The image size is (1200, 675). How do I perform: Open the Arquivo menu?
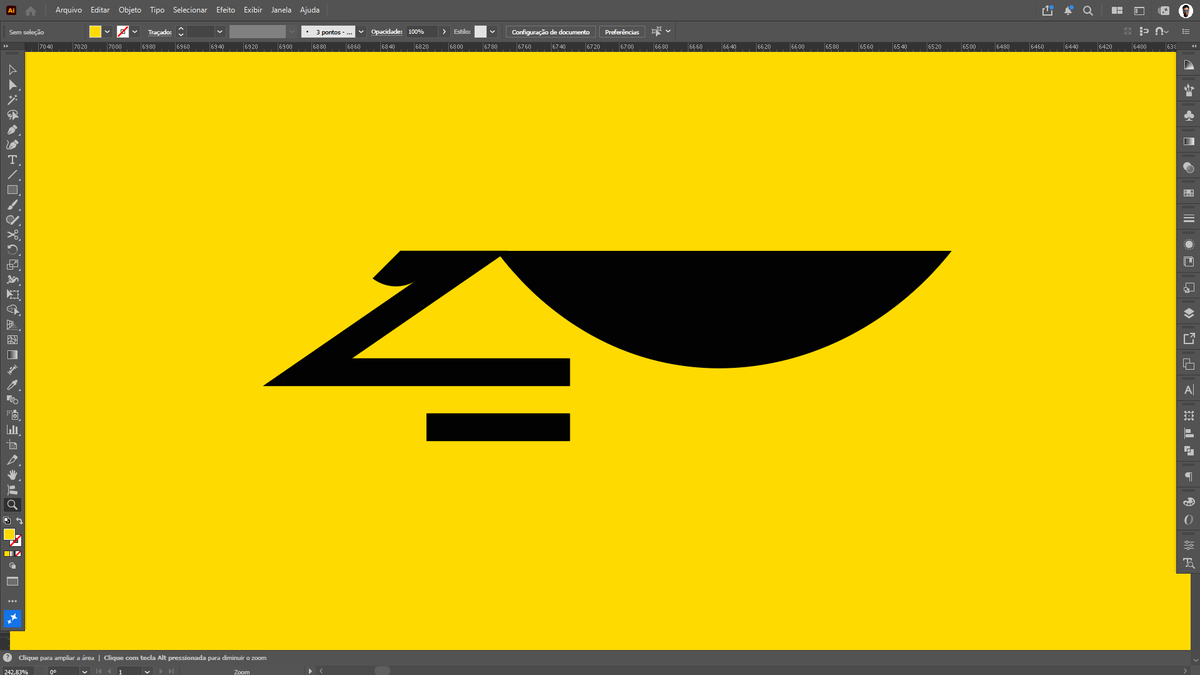pyautogui.click(x=69, y=10)
